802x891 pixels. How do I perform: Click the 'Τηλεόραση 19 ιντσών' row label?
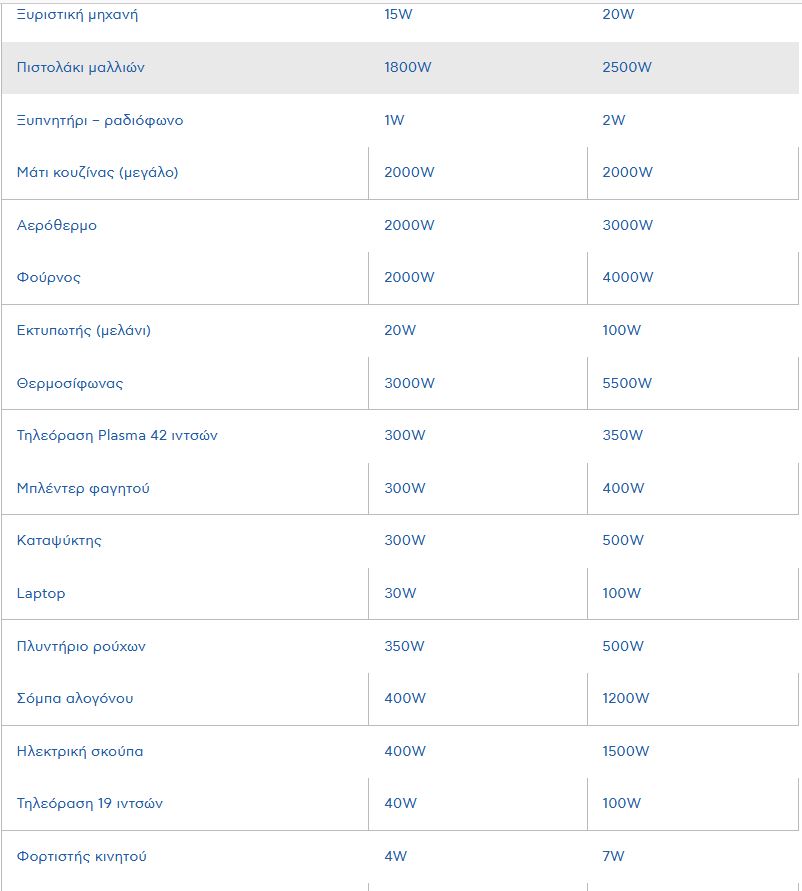point(90,804)
